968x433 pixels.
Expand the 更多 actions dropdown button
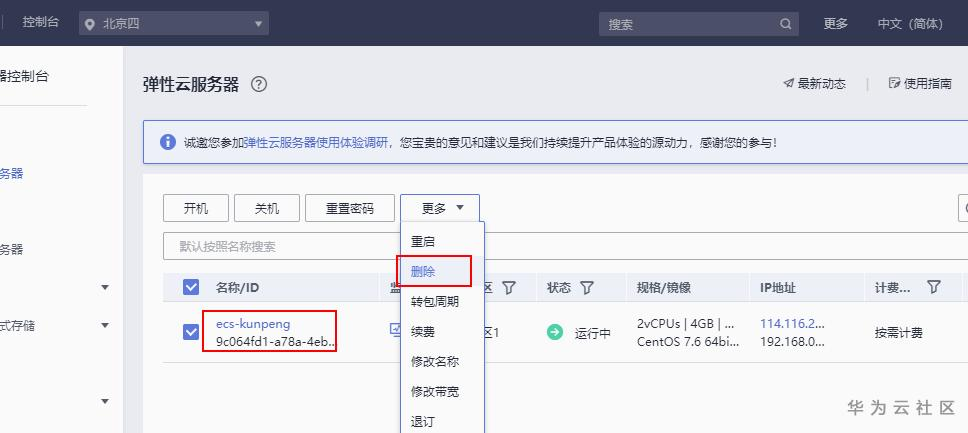tap(440, 208)
